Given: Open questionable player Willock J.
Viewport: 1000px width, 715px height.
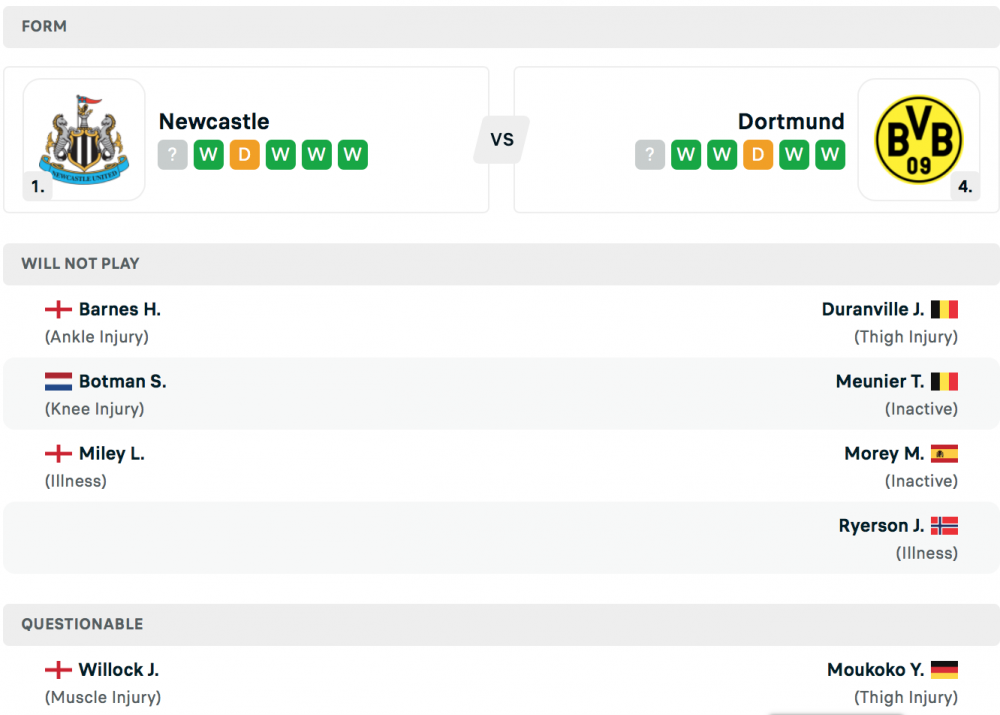Looking at the screenshot, I should tap(119, 670).
